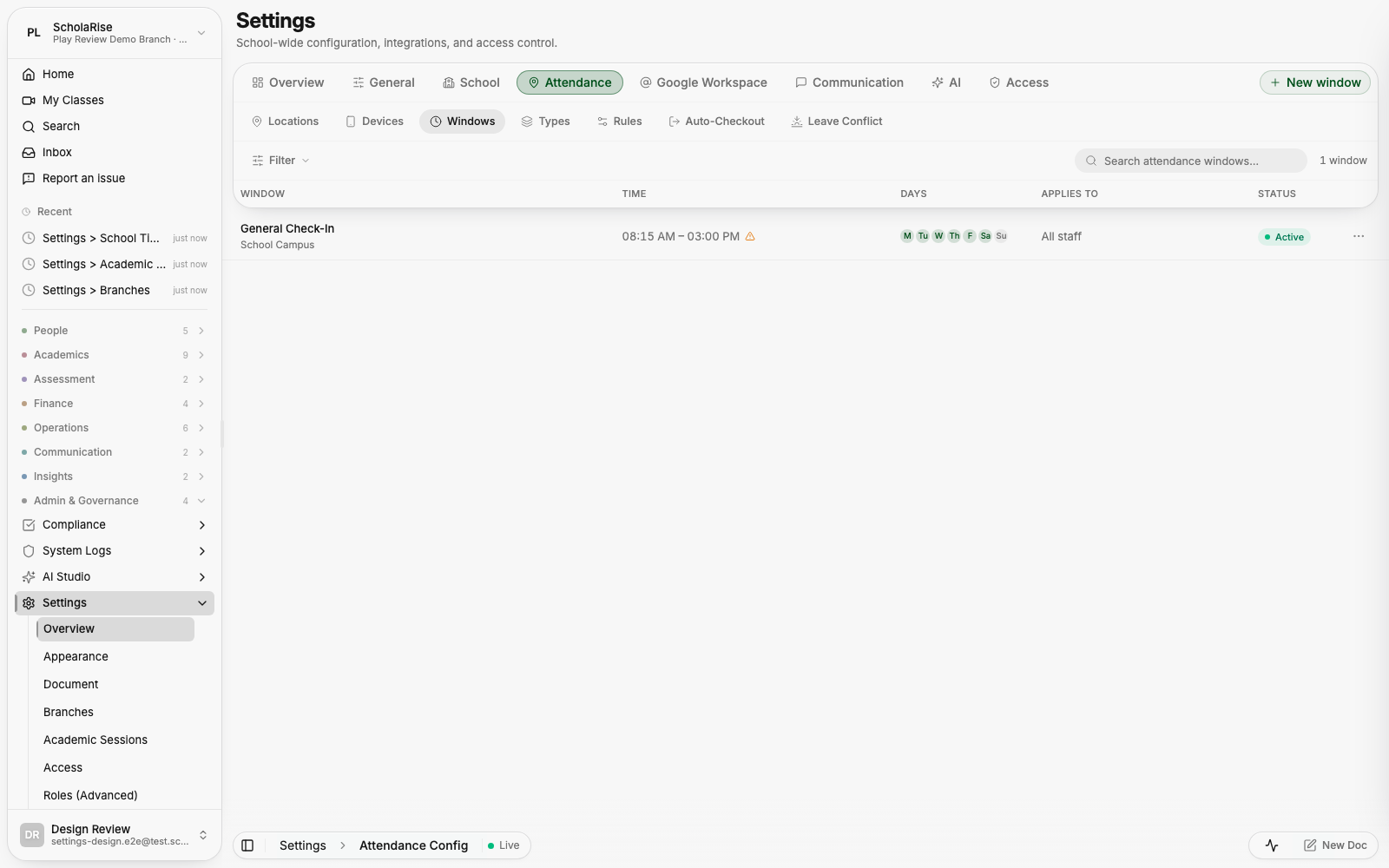
Task: Click the New Doc button
Action: click(1335, 845)
